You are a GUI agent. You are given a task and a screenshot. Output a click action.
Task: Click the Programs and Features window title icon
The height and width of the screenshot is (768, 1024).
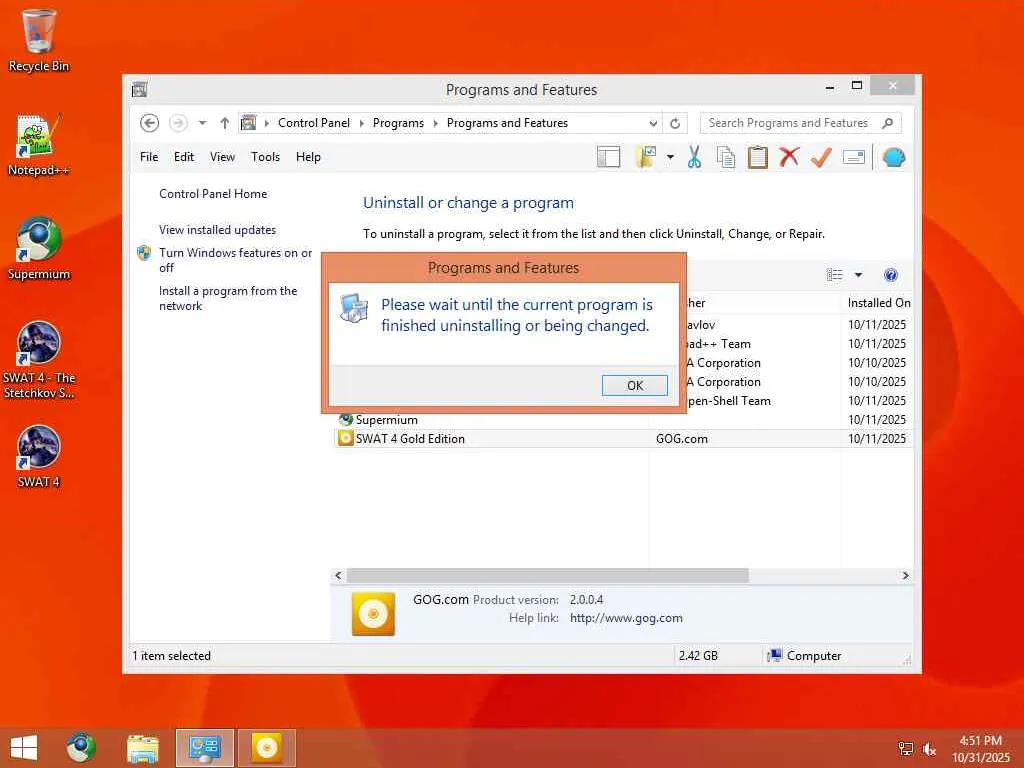(x=139, y=90)
